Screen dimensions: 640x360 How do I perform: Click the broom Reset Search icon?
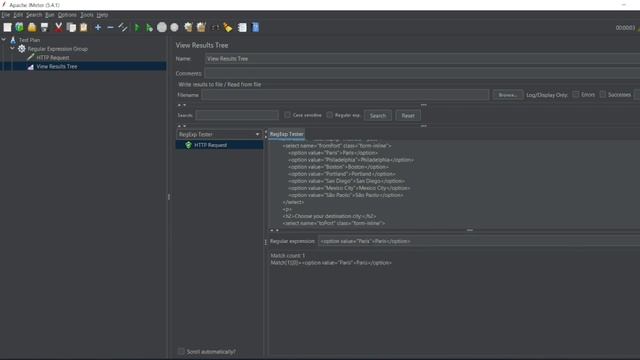click(x=228, y=27)
